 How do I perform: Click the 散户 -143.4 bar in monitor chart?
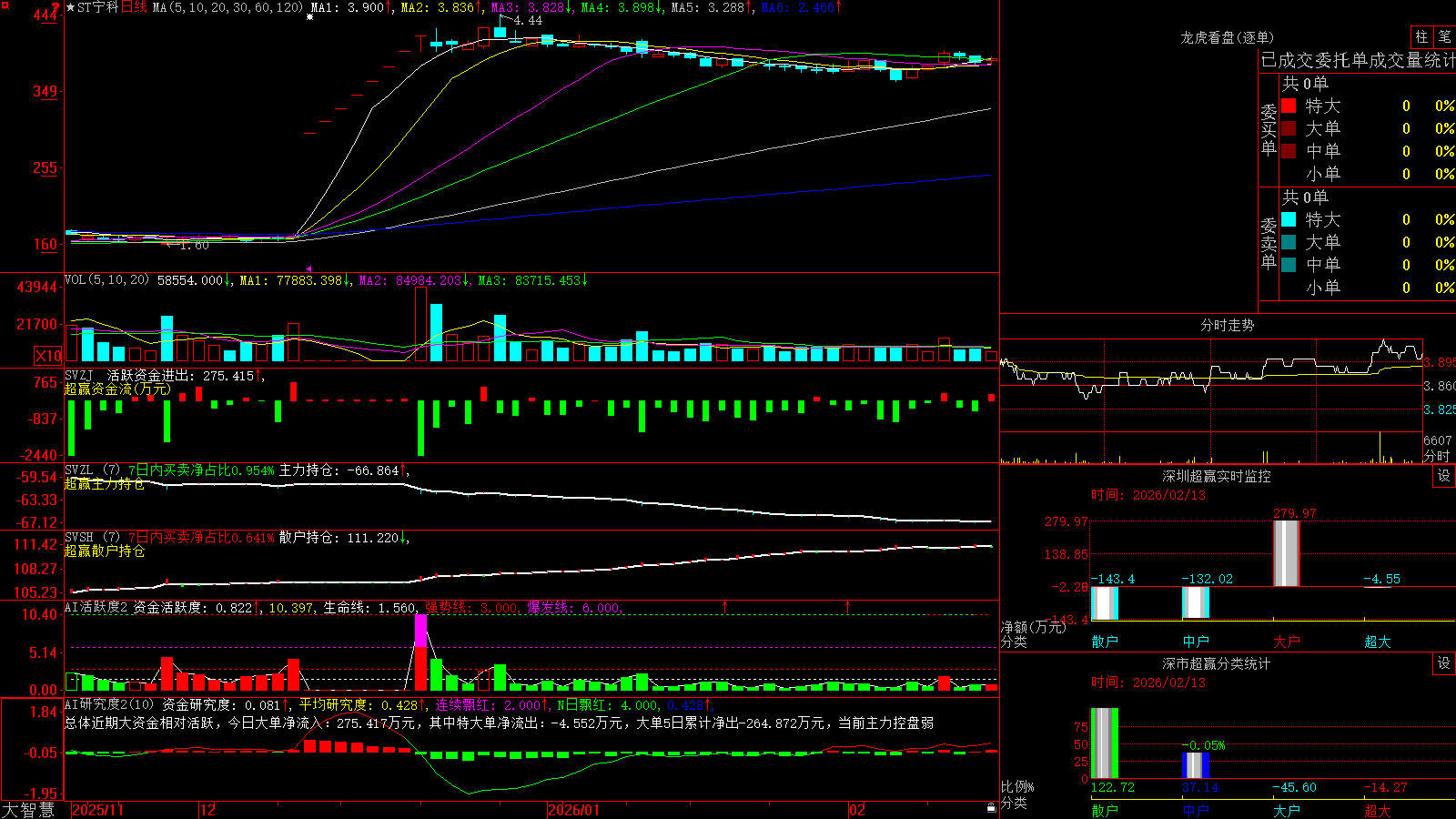(1104, 603)
